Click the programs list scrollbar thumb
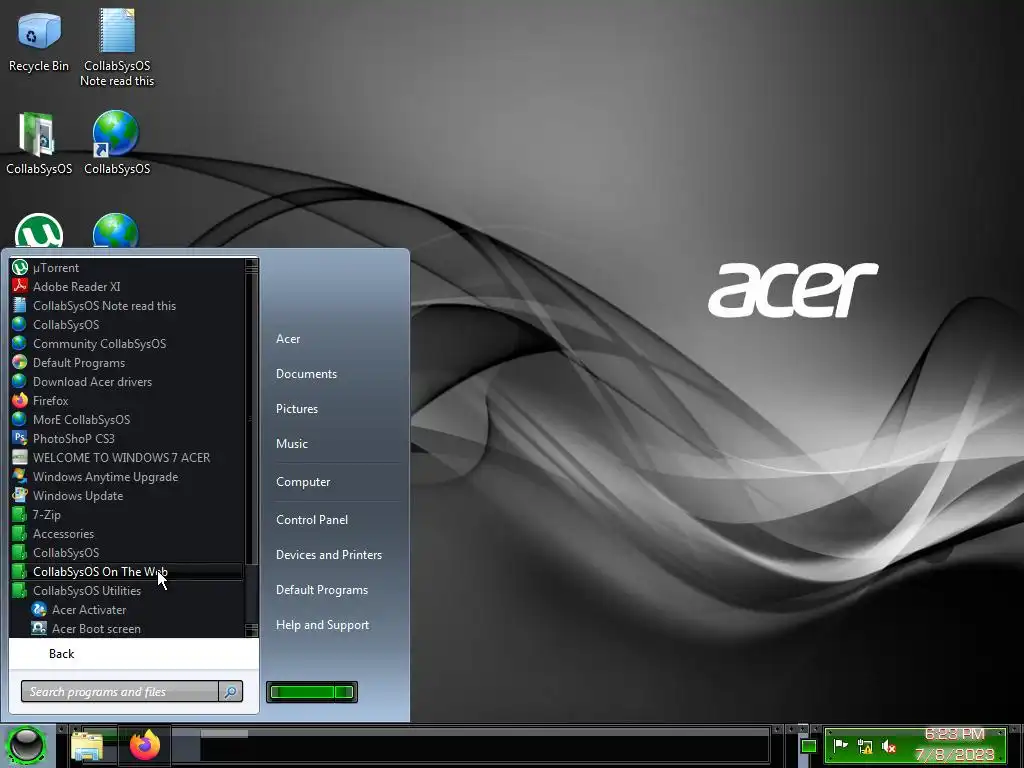1024x768 pixels. (251, 418)
